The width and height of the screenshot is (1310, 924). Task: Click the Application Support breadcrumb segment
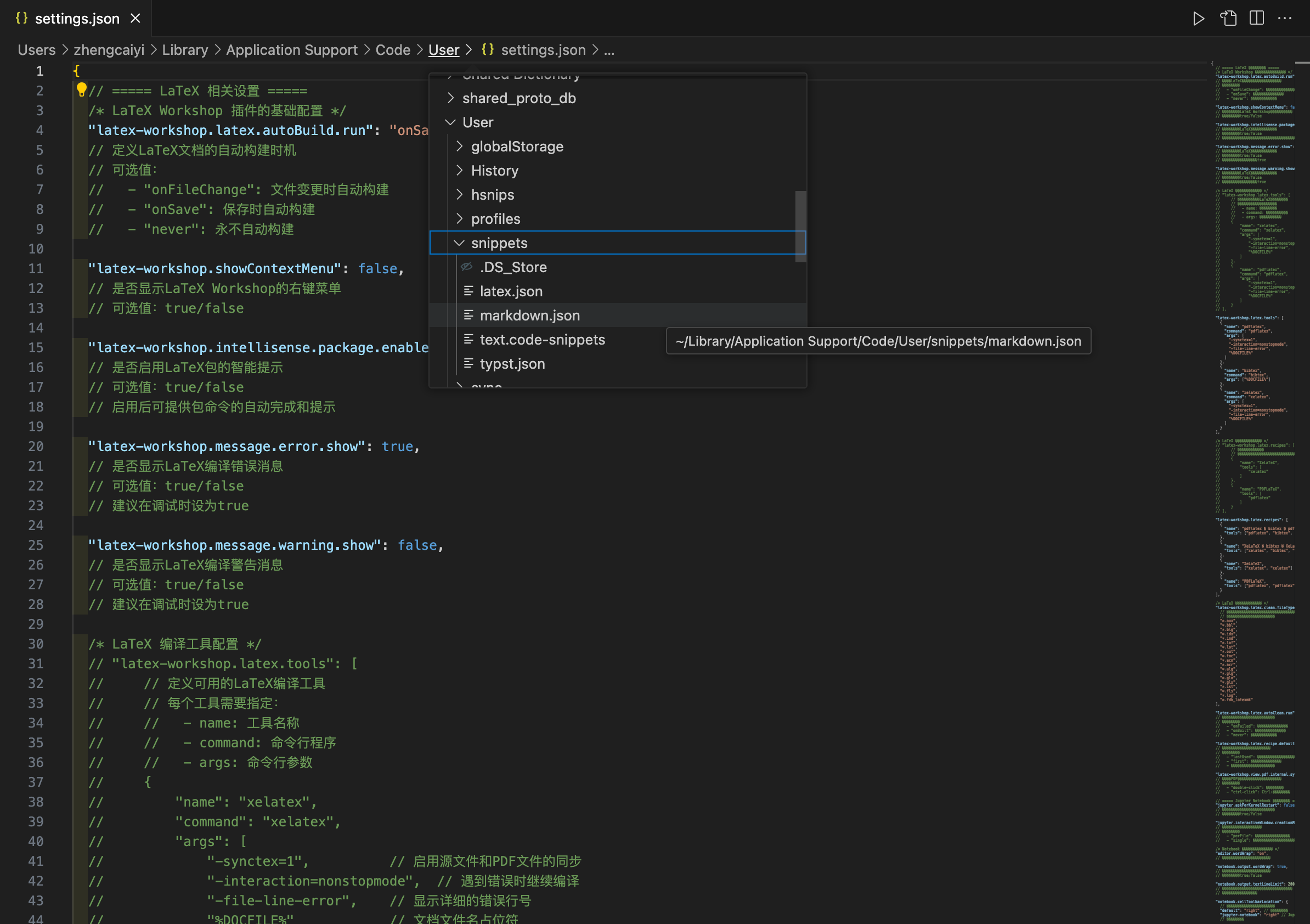coord(291,50)
